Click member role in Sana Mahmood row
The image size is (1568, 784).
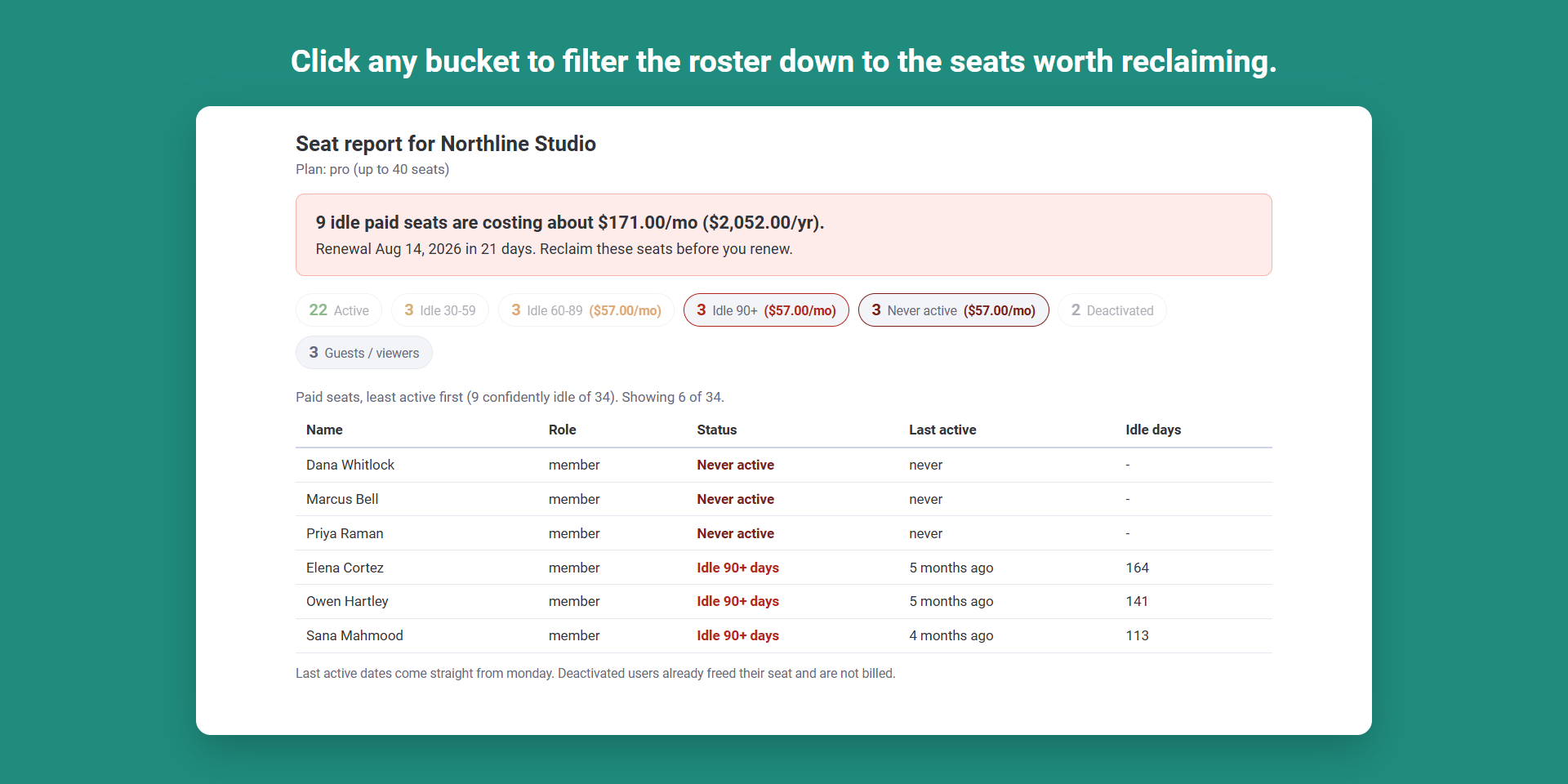click(x=574, y=635)
